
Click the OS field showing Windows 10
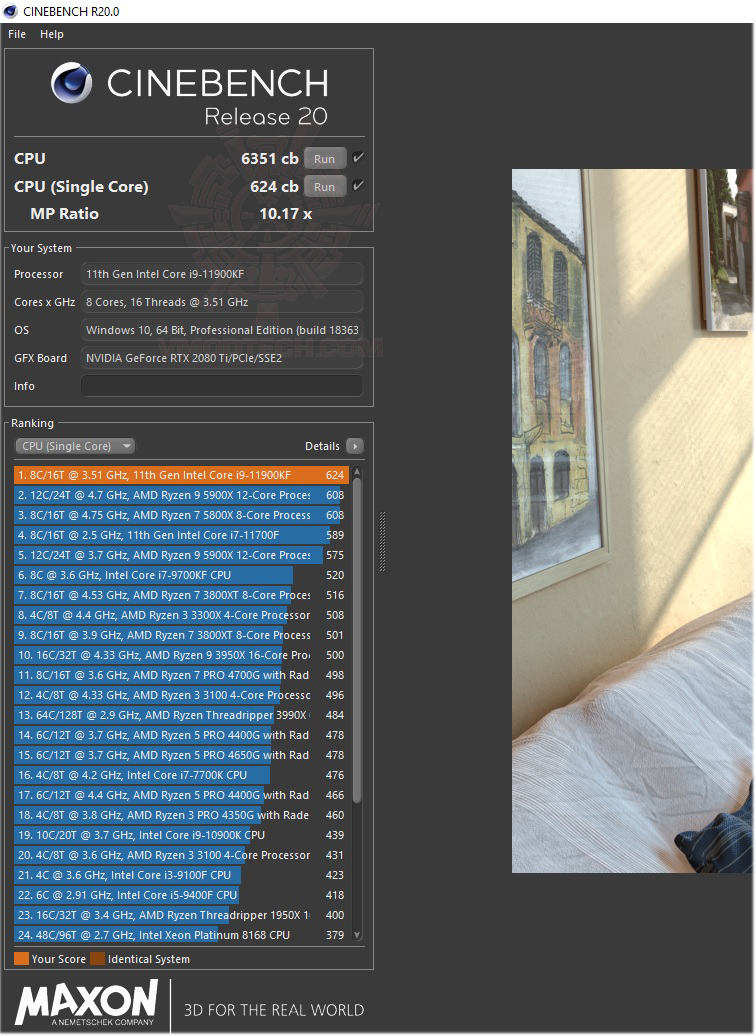tap(221, 330)
